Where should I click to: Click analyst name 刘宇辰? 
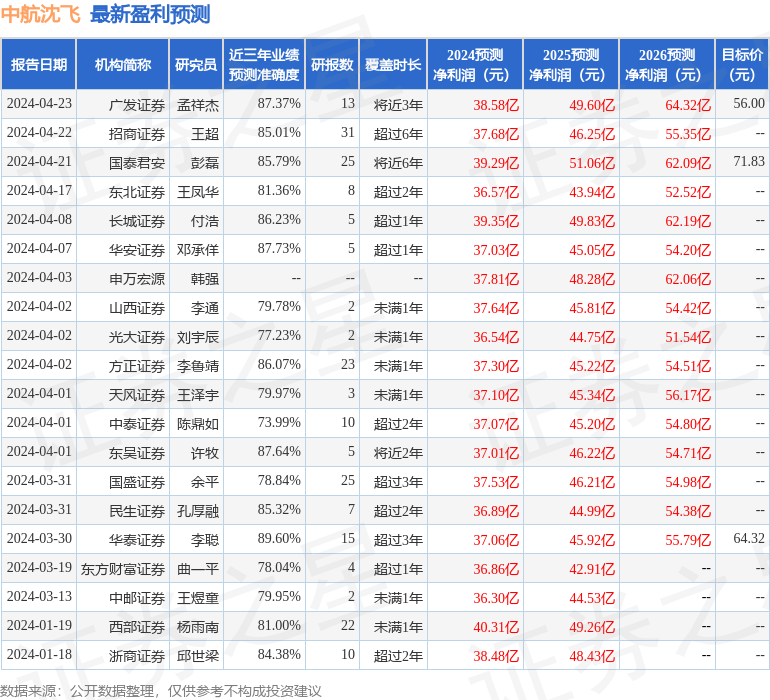(x=198, y=337)
